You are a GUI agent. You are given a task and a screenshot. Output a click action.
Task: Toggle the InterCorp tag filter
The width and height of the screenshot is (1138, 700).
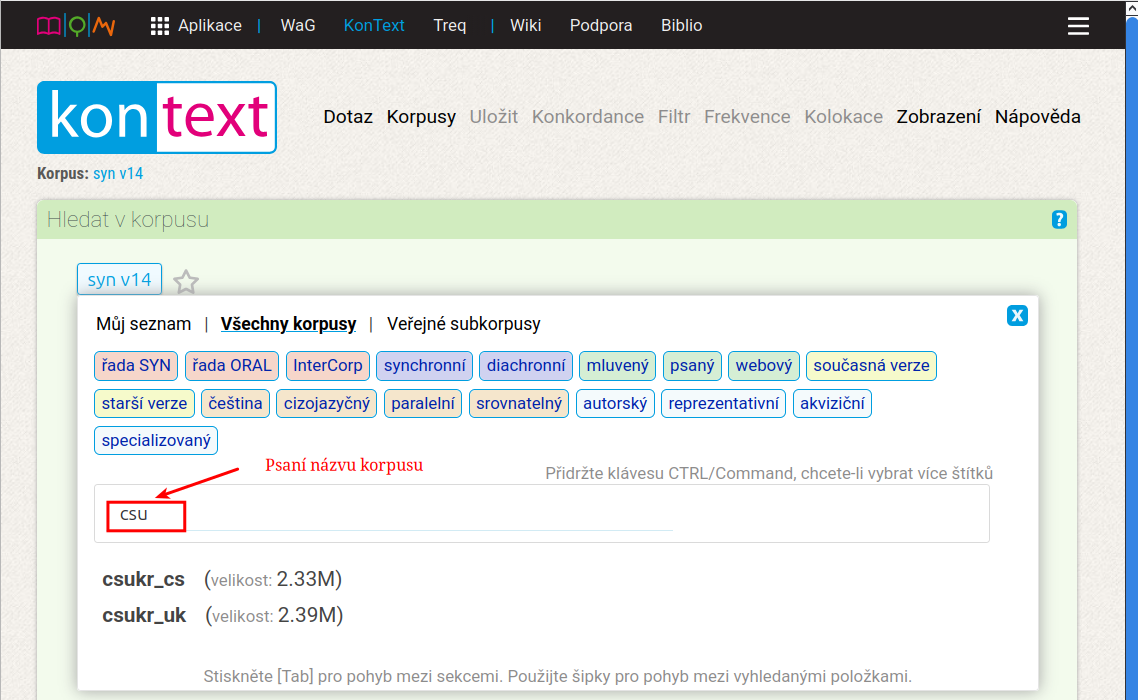[328, 366]
